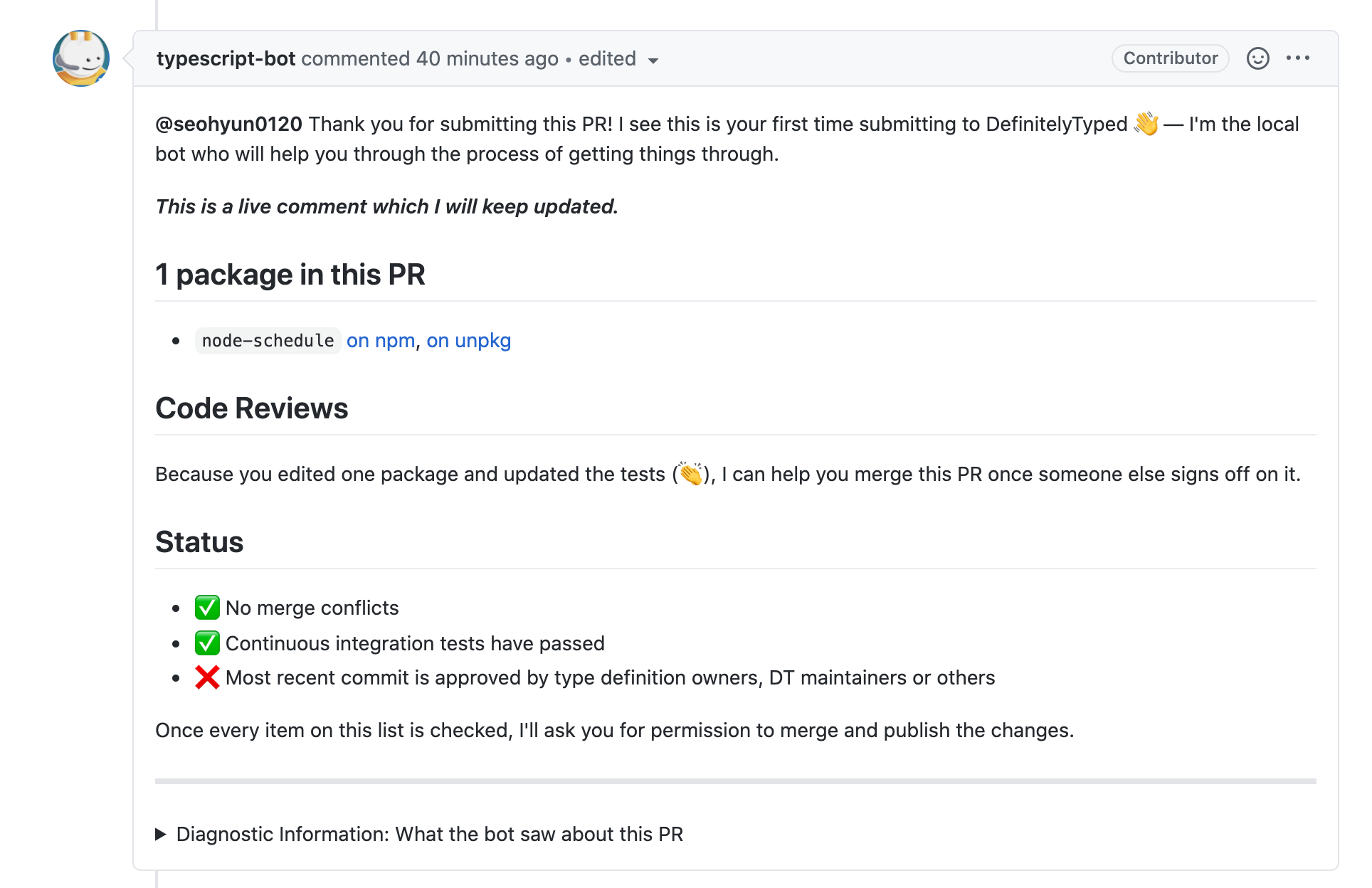Click the green check beside No merge conflicts
1372x888 pixels.
click(207, 608)
